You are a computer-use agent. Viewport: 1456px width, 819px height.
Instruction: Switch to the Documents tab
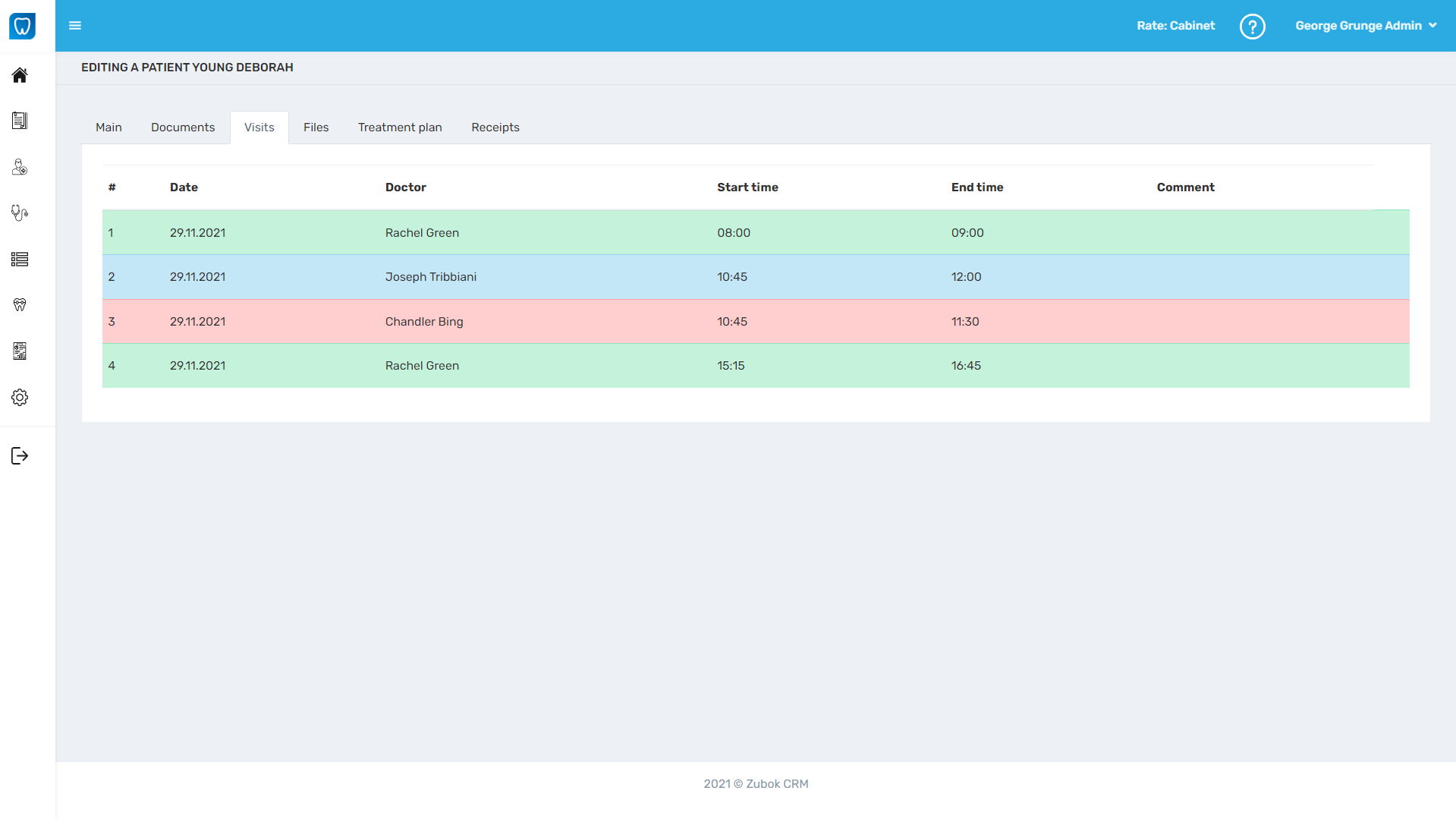click(x=182, y=127)
